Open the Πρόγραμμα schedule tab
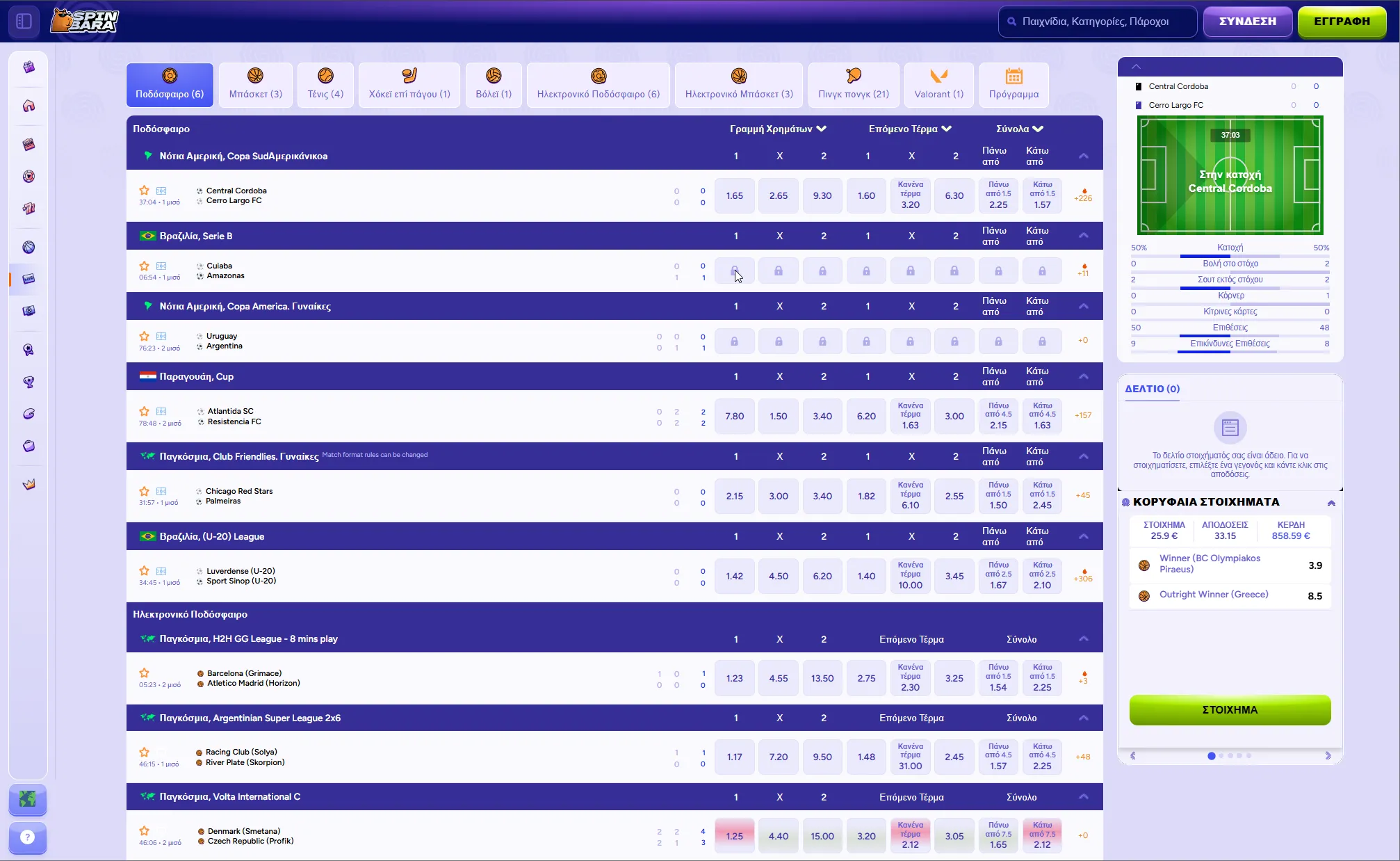This screenshot has height=861, width=1400. [x=1014, y=85]
